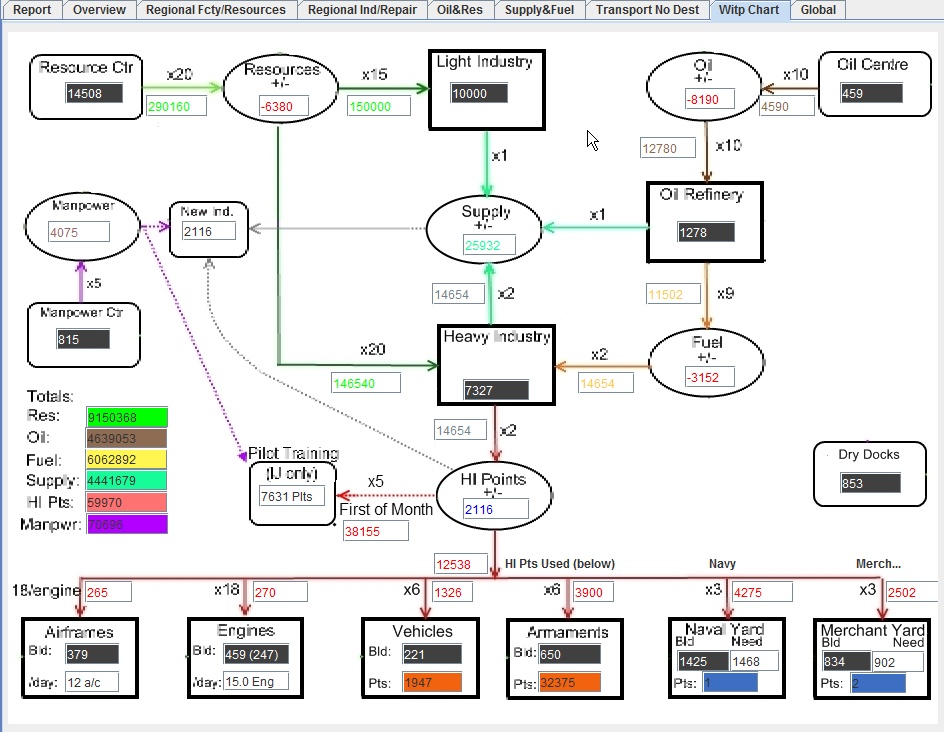Screen dimensions: 944x732
Task: Open the Regional Ind/Repair tab
Action: tap(362, 10)
